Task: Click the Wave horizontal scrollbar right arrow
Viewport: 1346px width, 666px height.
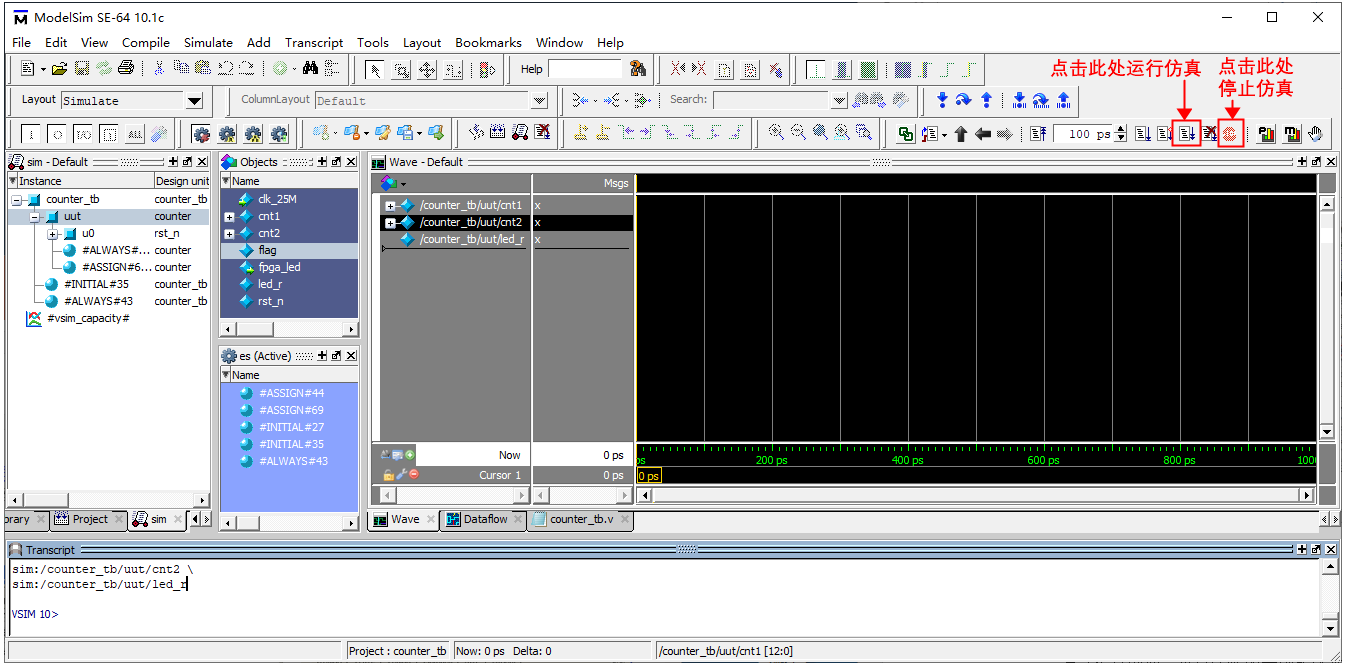Action: [x=1306, y=495]
